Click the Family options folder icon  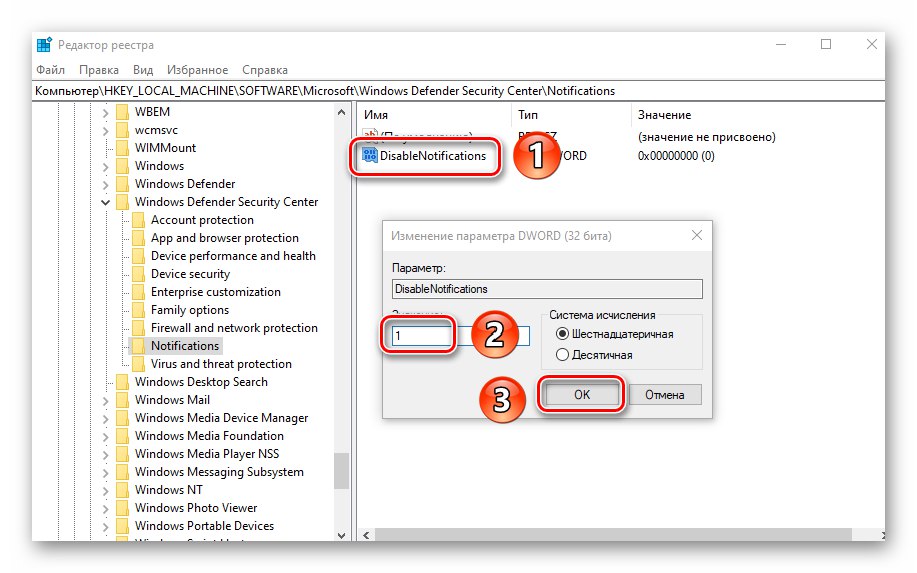[139, 310]
